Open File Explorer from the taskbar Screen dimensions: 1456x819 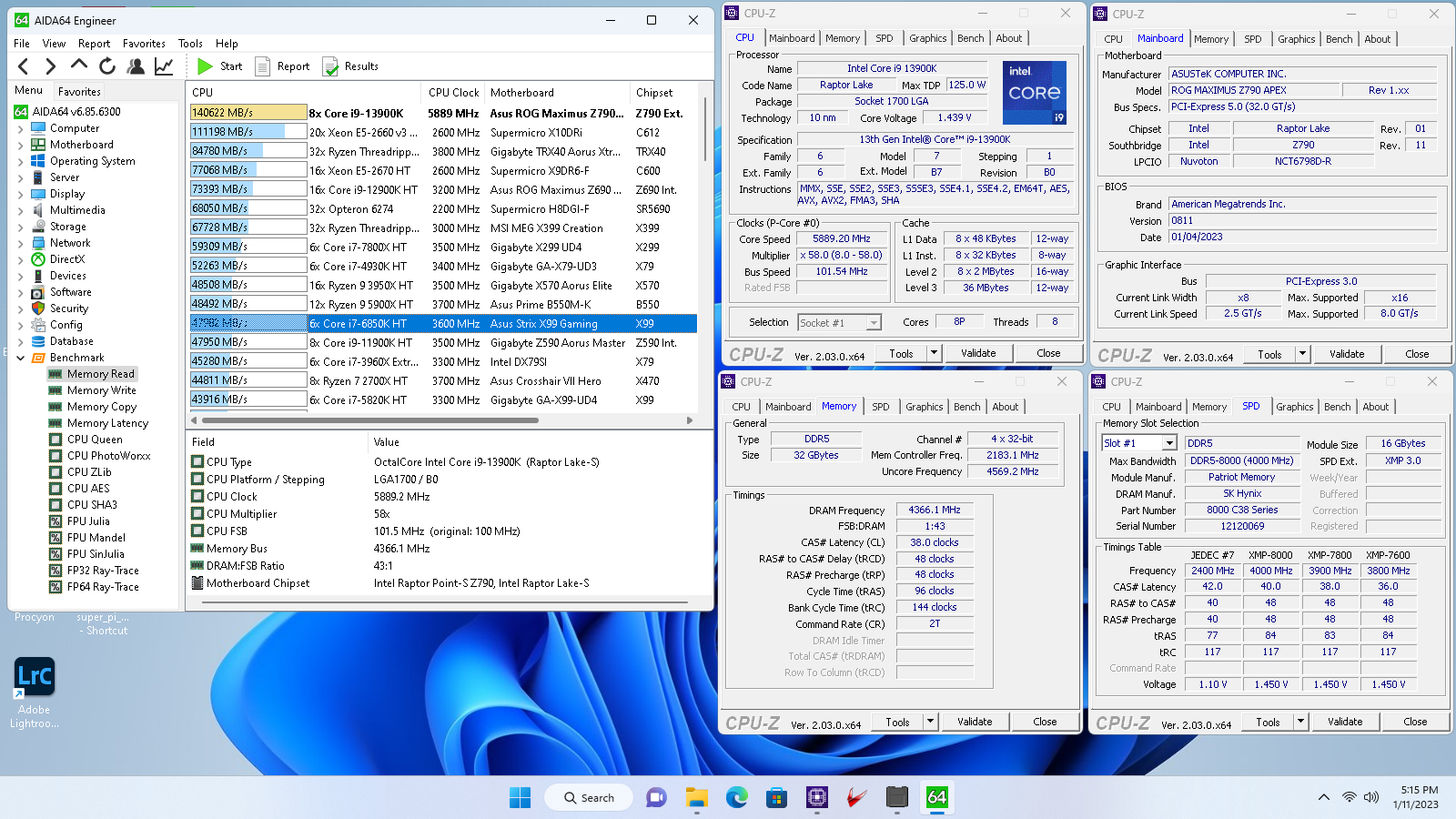(697, 798)
